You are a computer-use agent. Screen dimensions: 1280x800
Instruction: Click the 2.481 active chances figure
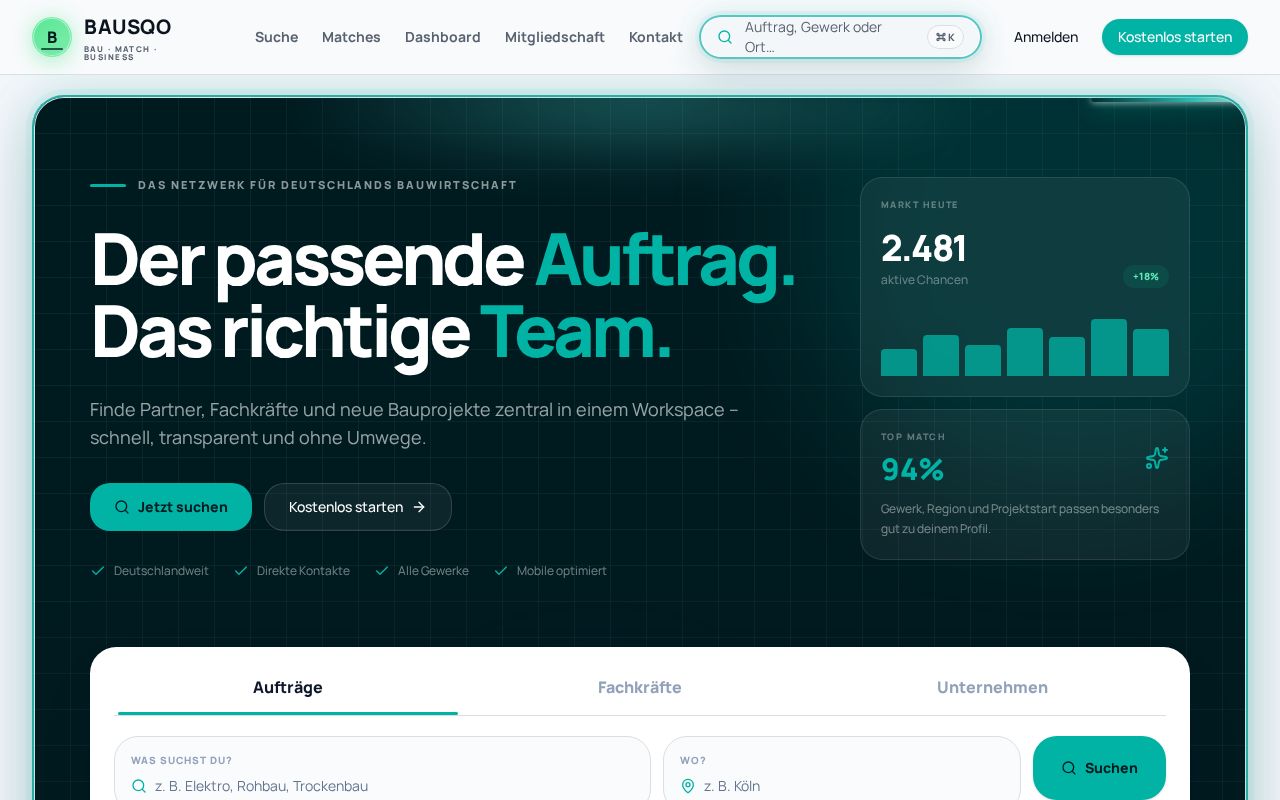923,248
